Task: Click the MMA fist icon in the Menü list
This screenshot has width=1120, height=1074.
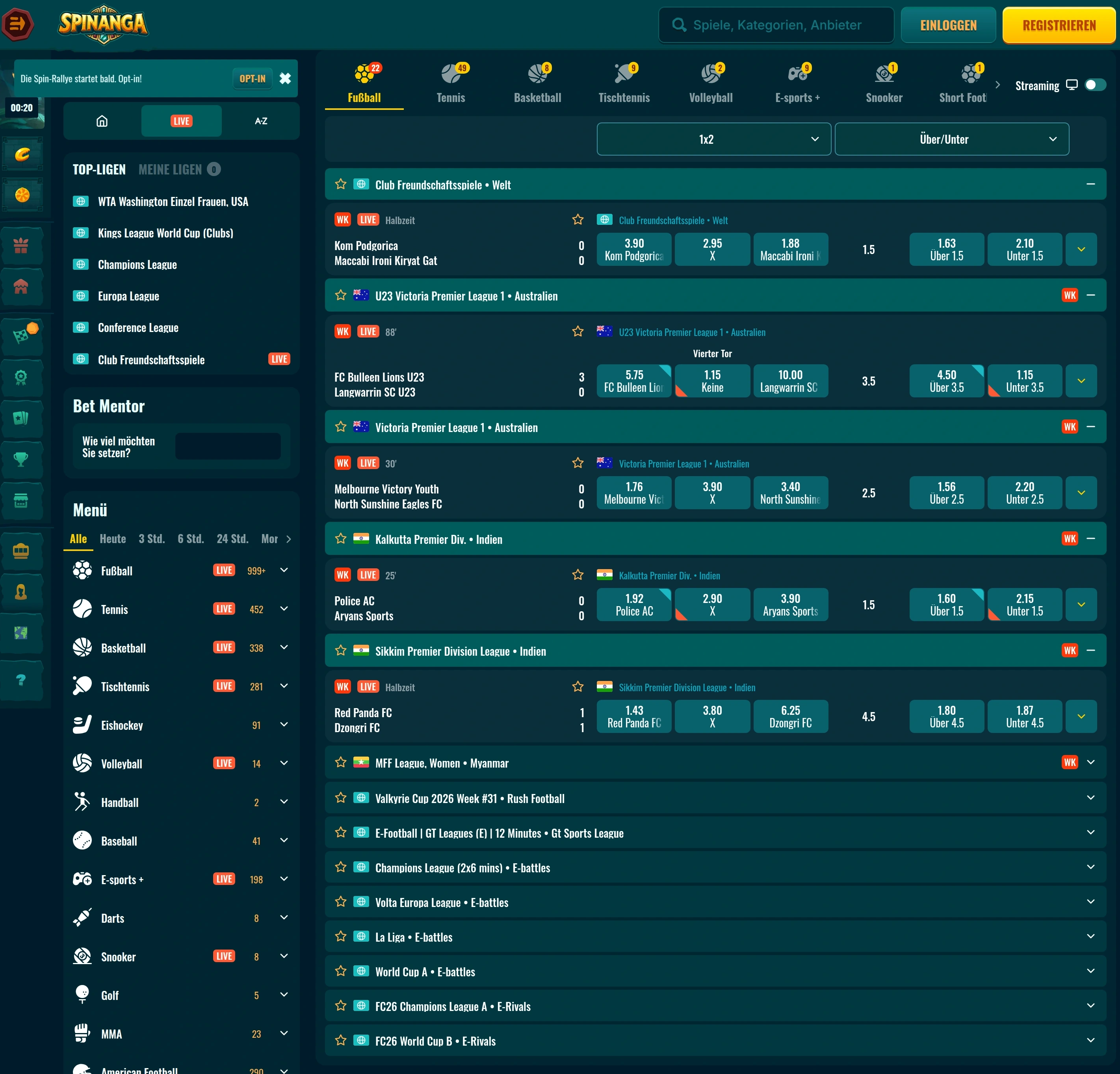Action: (x=82, y=1033)
